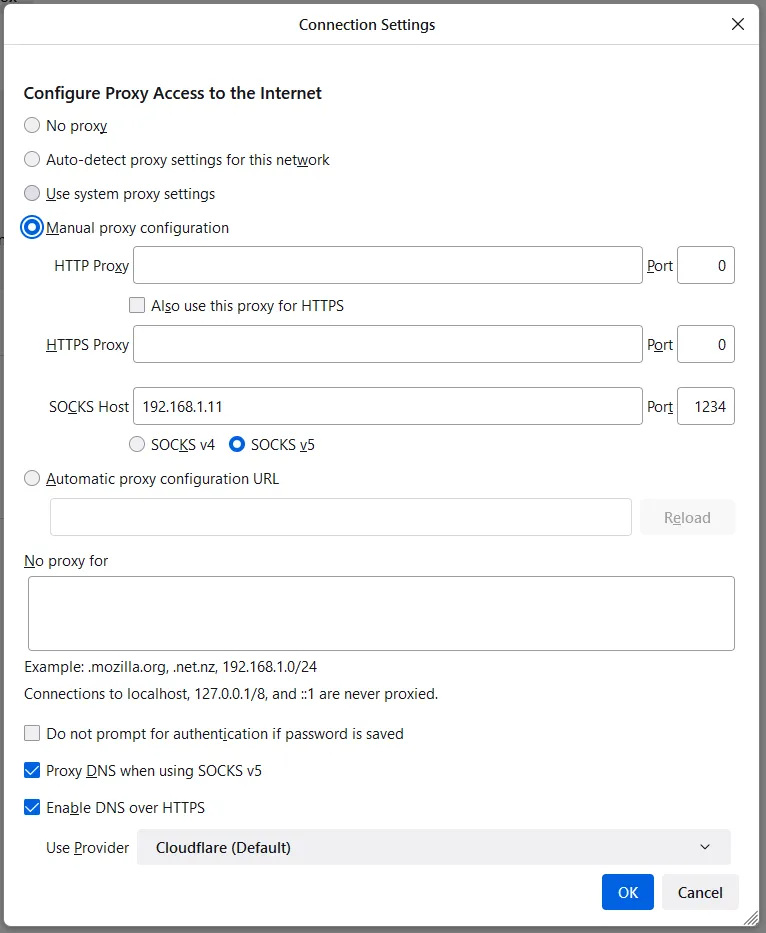The image size is (766, 933).
Task: Select Manual proxy configuration radio button
Action: point(32,227)
